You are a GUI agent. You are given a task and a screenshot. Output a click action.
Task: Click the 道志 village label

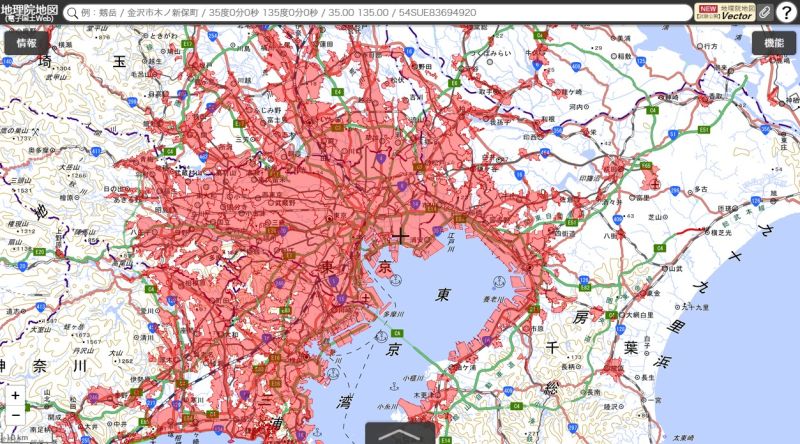click(x=13, y=311)
